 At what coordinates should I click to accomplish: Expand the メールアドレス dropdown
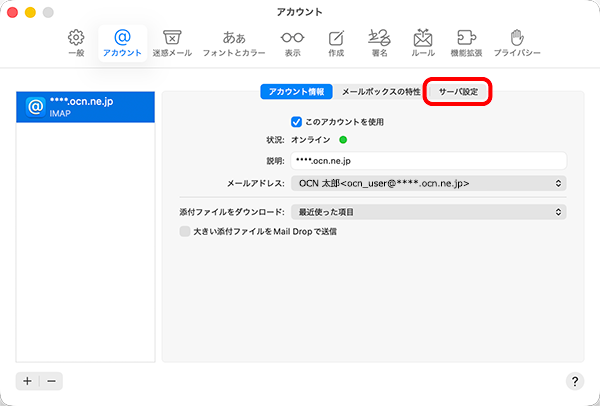(427, 183)
